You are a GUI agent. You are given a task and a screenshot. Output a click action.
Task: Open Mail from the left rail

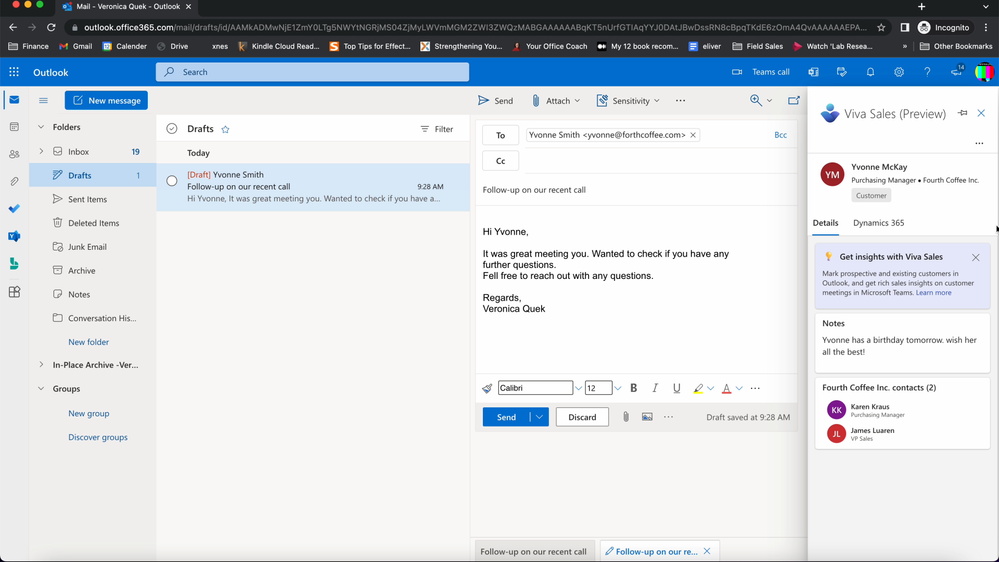click(14, 100)
